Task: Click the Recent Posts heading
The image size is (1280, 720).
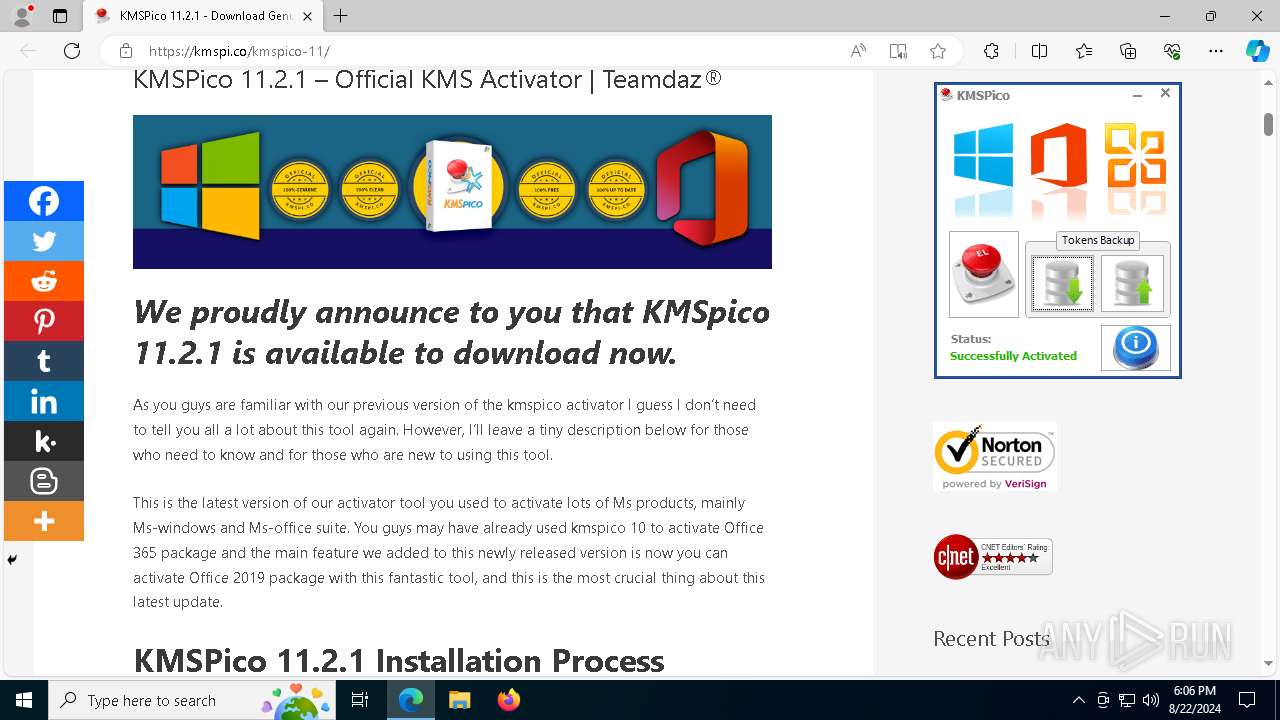Action: [x=991, y=638]
